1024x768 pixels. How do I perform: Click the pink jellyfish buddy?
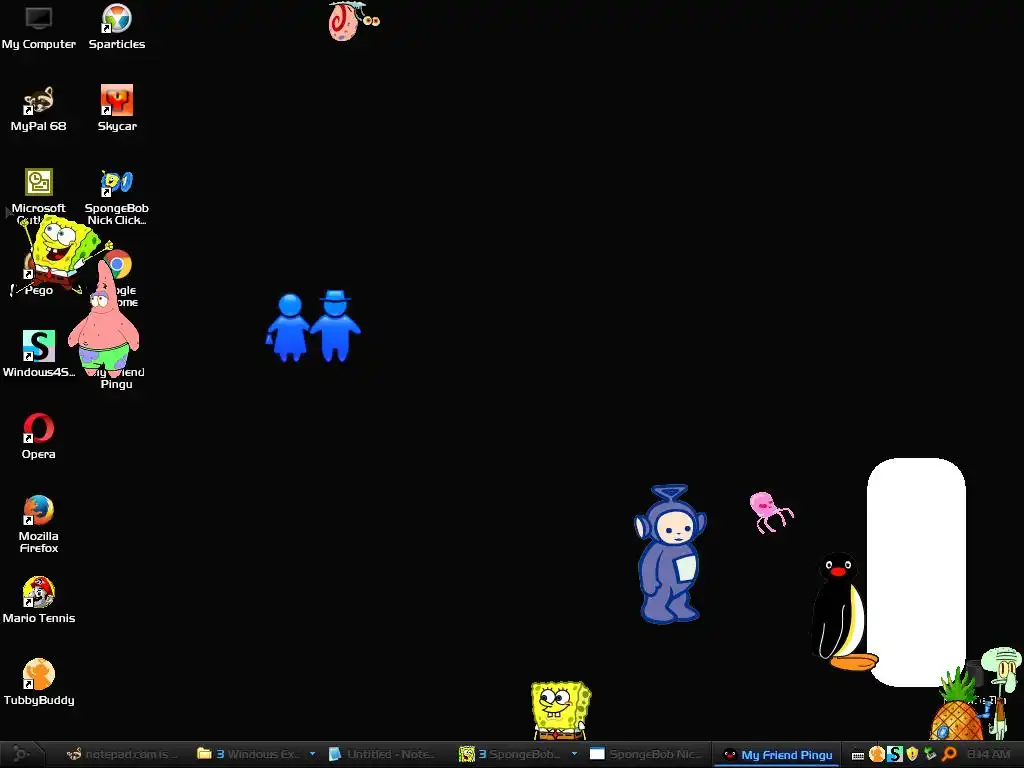(x=771, y=511)
